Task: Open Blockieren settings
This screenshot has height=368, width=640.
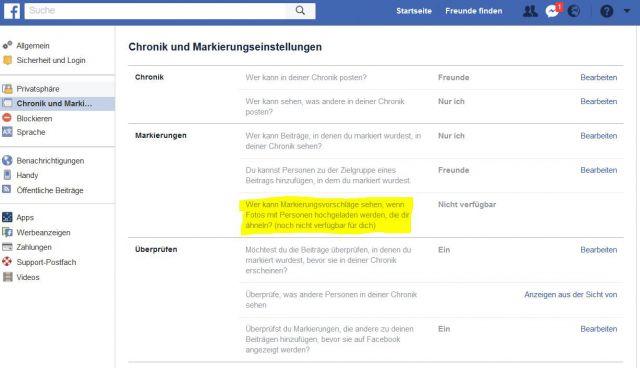Action: pos(34,118)
